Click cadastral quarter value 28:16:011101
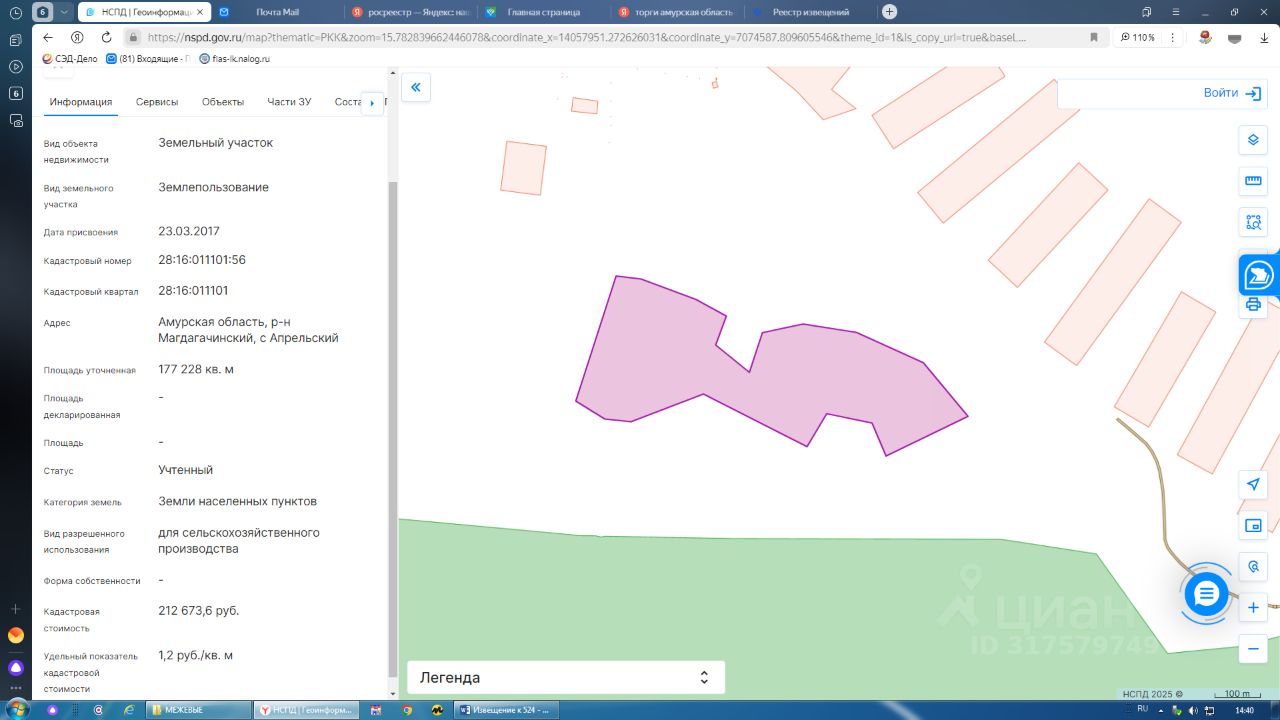Screen dimensions: 1280x720 [193, 291]
